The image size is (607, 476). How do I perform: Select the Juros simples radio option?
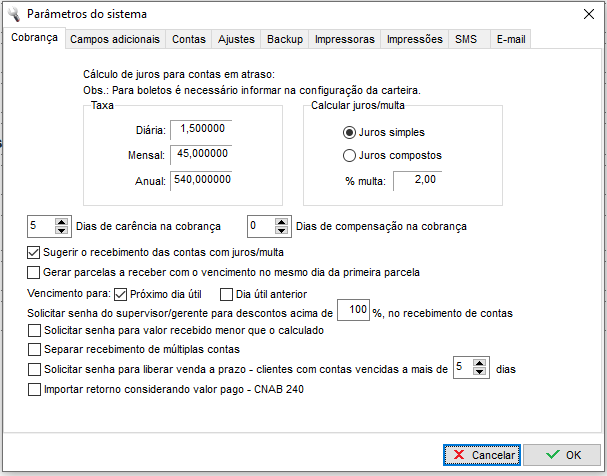pos(349,132)
